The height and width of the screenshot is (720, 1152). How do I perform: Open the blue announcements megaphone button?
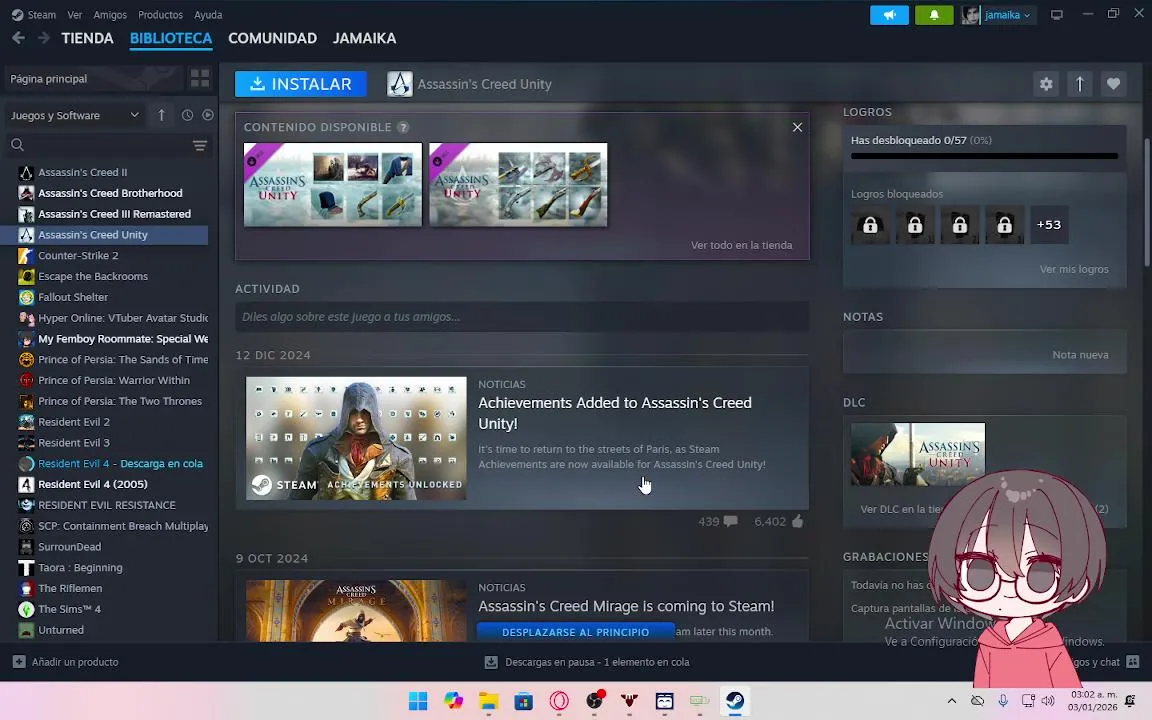click(x=889, y=15)
